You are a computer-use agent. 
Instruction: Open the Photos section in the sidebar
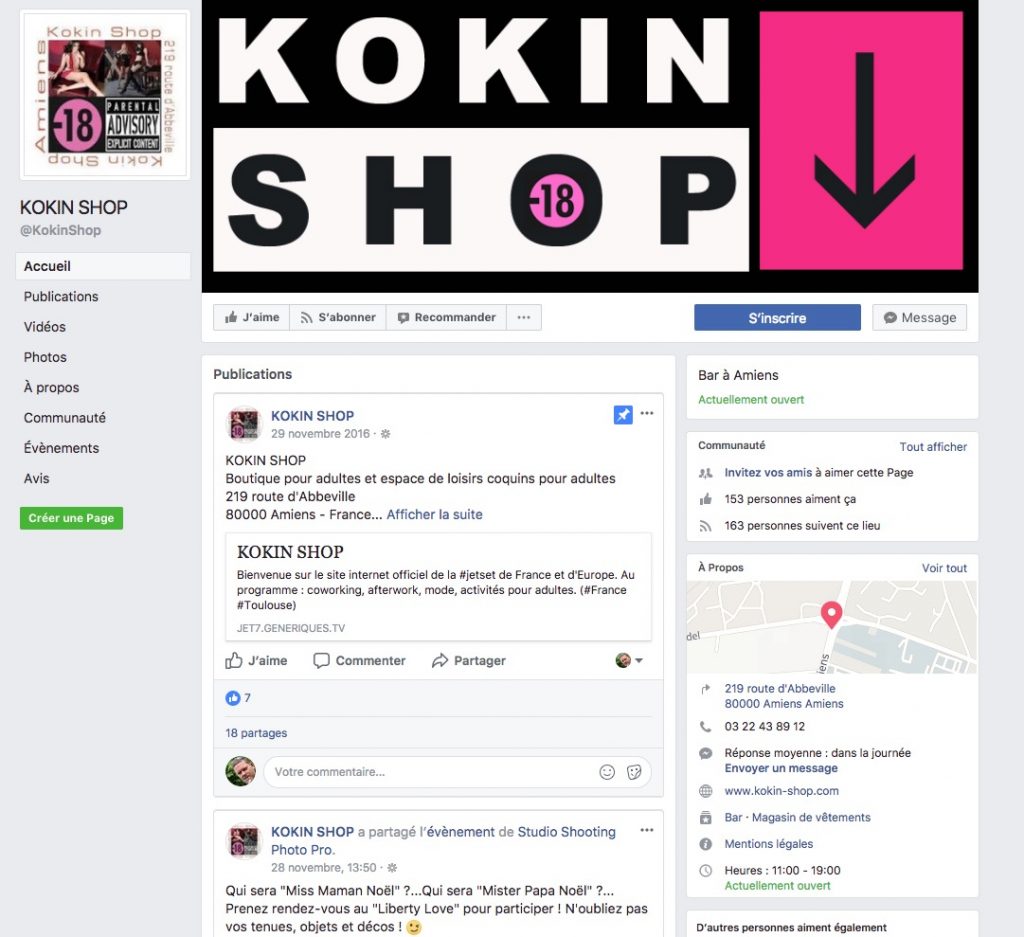[x=45, y=357]
